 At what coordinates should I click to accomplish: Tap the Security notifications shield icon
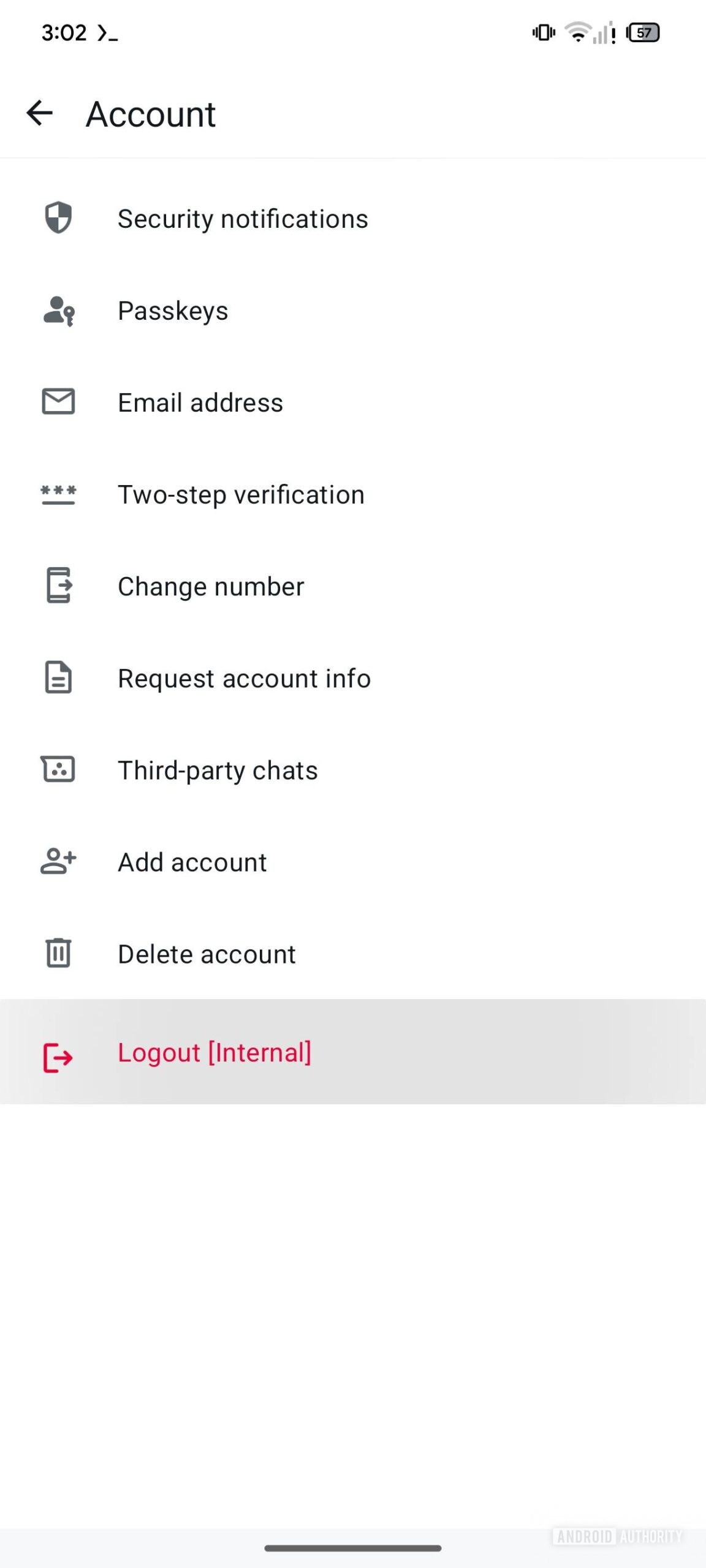point(58,218)
